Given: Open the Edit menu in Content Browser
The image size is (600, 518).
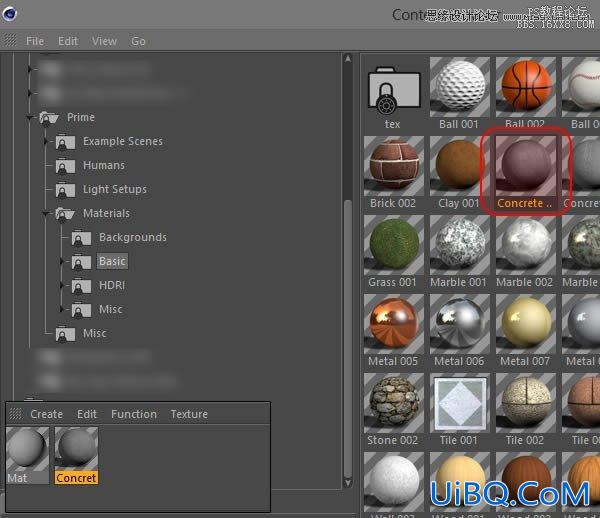Looking at the screenshot, I should click(68, 41).
